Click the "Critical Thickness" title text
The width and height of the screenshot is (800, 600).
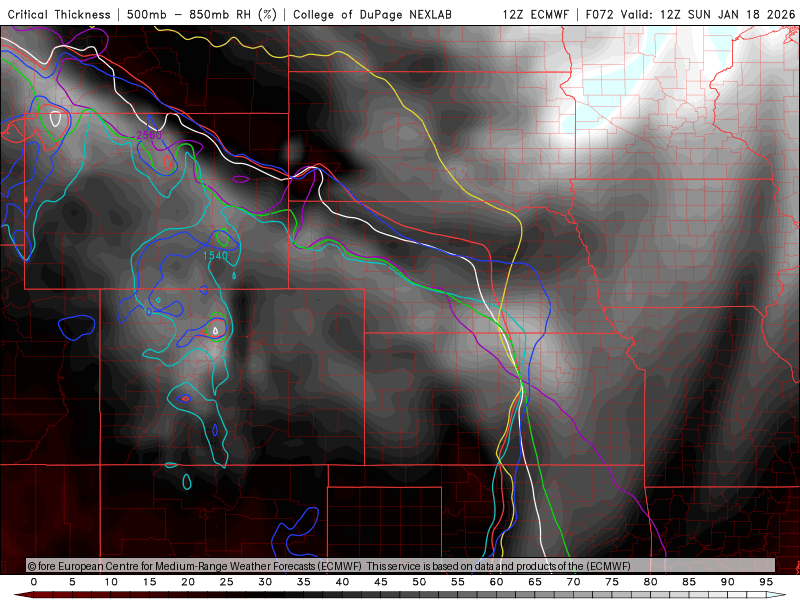pyautogui.click(x=59, y=15)
